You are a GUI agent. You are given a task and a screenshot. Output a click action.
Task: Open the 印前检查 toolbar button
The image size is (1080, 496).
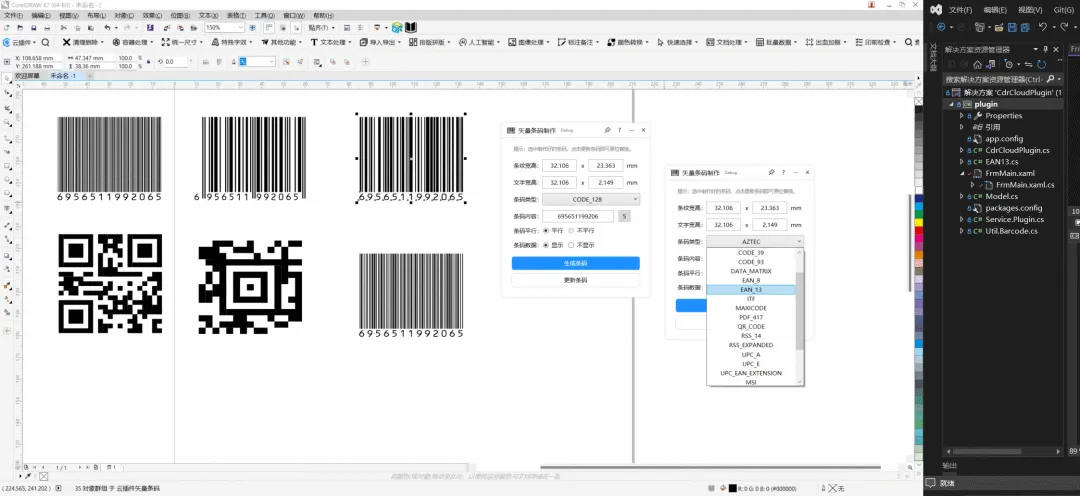[x=878, y=42]
